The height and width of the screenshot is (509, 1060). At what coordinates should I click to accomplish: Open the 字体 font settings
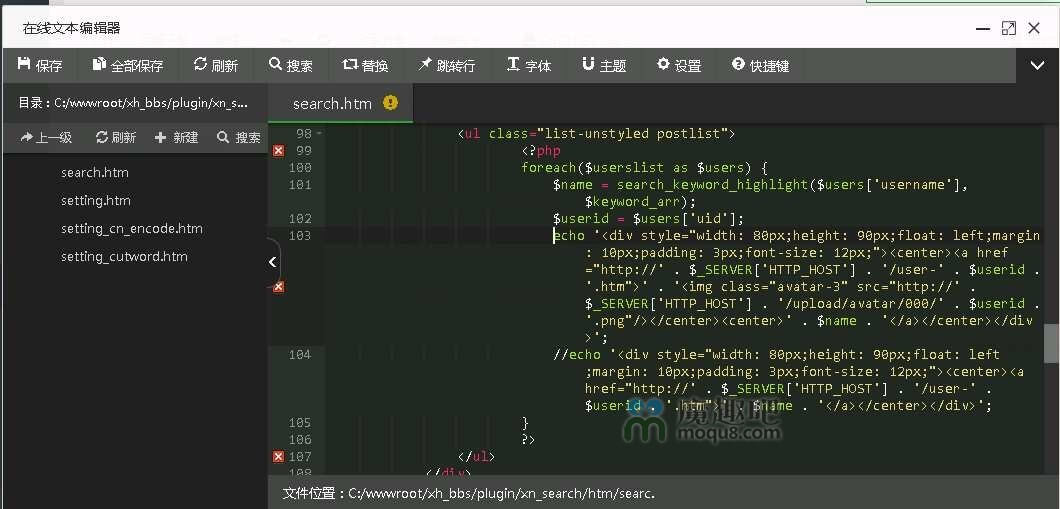[529, 66]
